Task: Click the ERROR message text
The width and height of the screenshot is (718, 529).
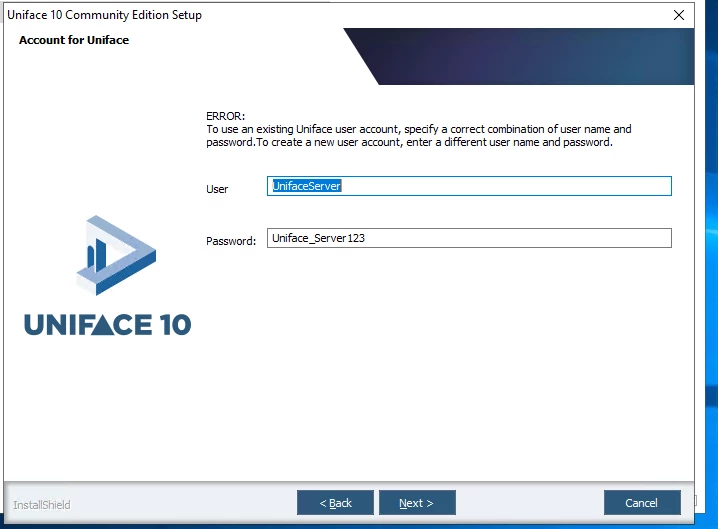Action: pos(419,129)
